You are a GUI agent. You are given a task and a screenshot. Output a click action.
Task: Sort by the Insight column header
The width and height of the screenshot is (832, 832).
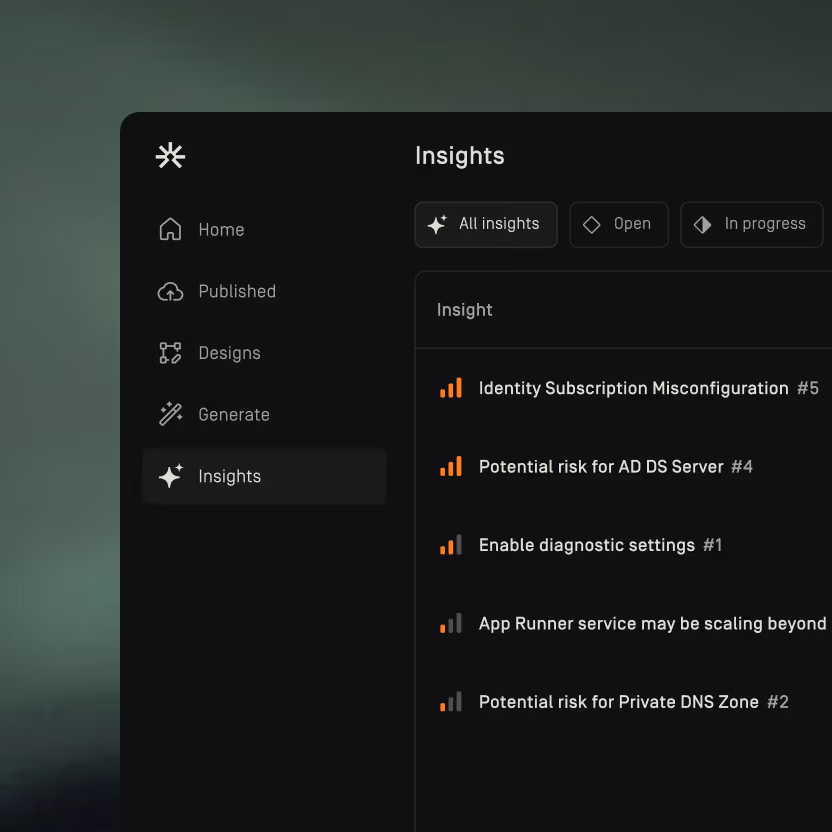(464, 310)
